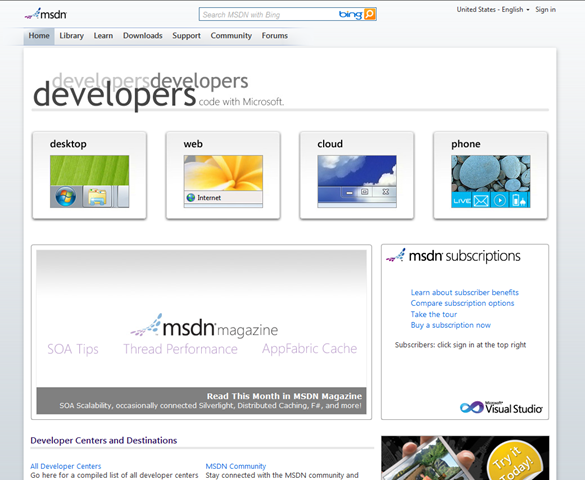Open MSDN Community link
The image size is (585, 480).
coord(236,466)
